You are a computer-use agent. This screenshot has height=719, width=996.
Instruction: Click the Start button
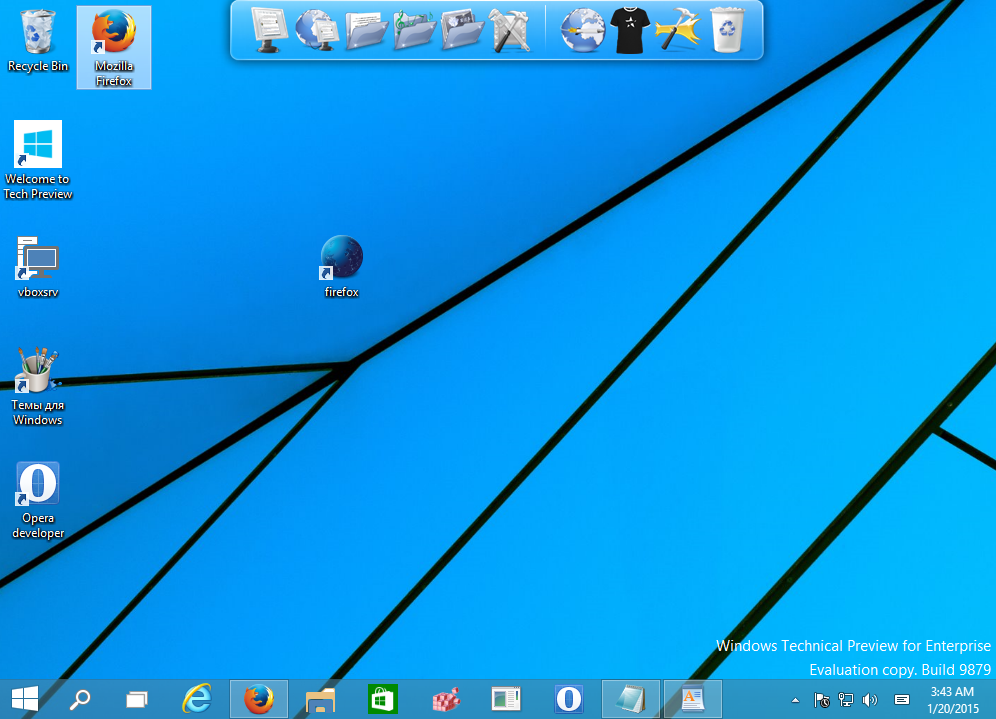pyautogui.click(x=22, y=699)
